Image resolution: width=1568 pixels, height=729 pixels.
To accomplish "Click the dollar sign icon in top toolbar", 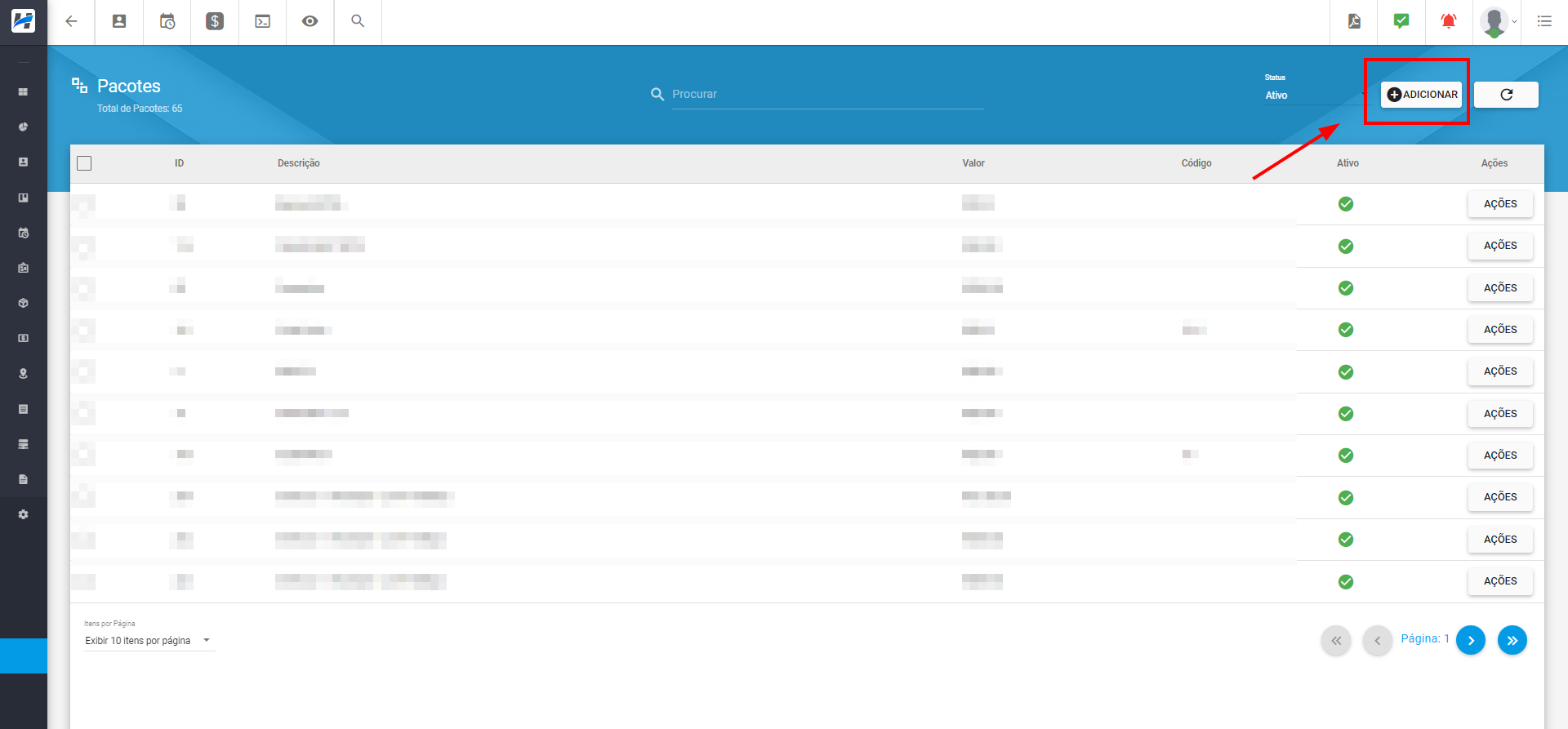I will 215,21.
